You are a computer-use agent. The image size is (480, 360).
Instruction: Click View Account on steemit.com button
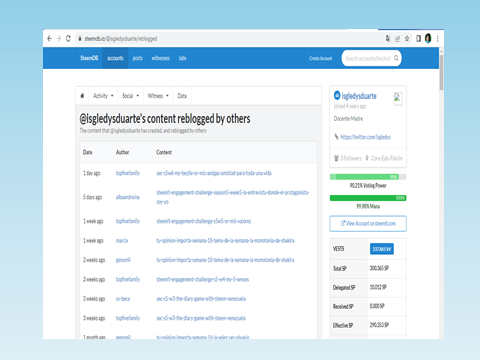(368, 224)
